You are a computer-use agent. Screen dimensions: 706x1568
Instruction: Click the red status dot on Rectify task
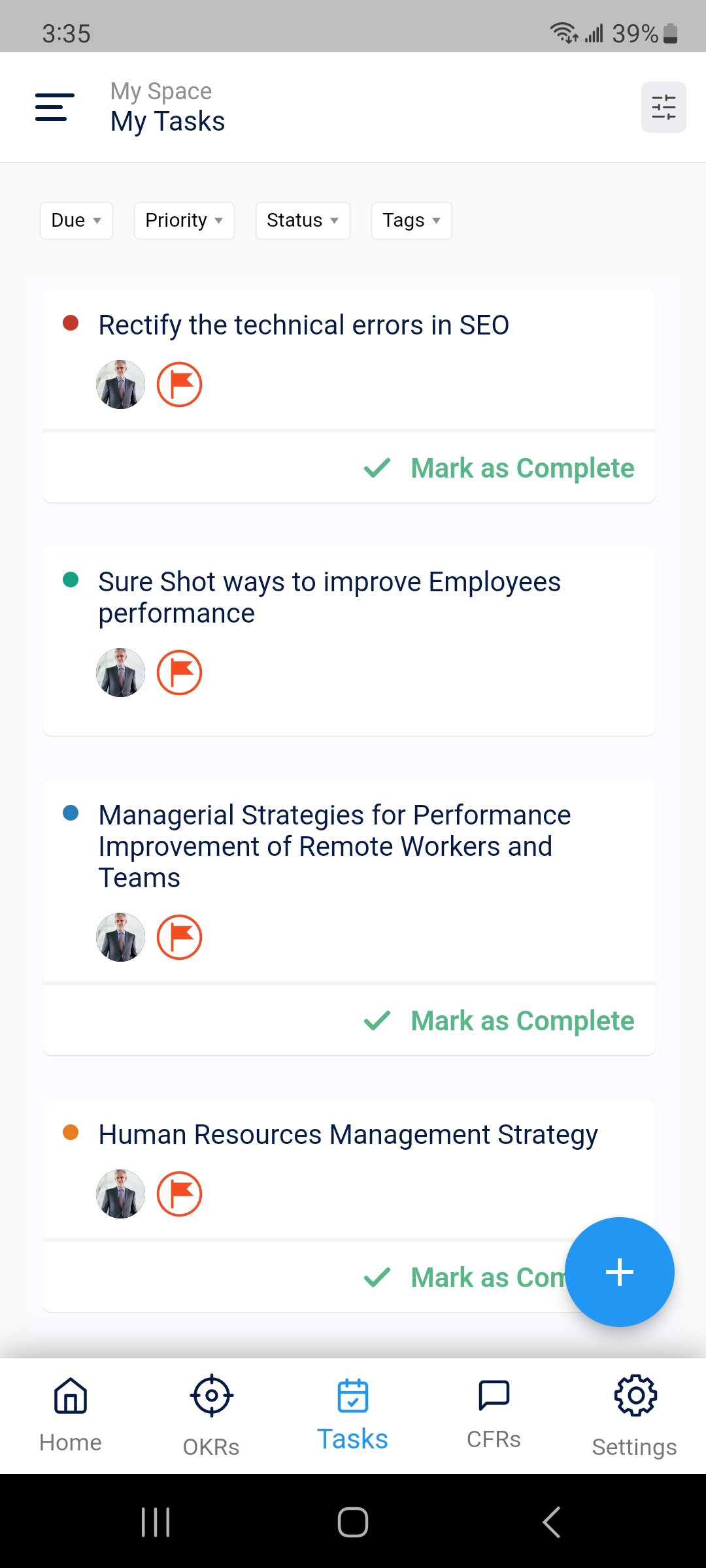click(71, 323)
